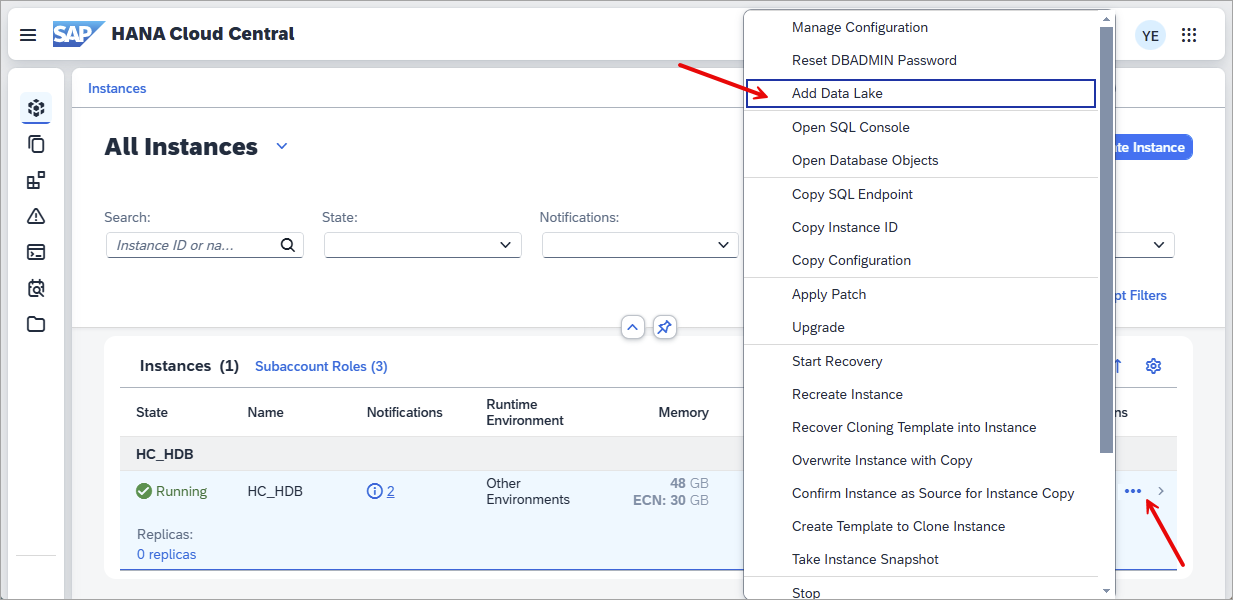1233x600 pixels.
Task: Open the folder sidebar icon
Action: click(x=36, y=324)
